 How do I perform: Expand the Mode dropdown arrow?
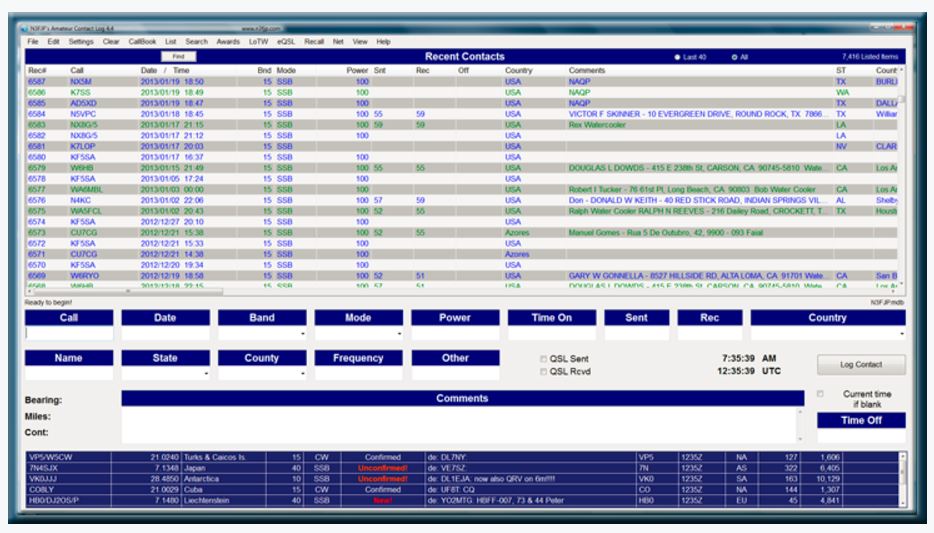pyautogui.click(x=399, y=333)
